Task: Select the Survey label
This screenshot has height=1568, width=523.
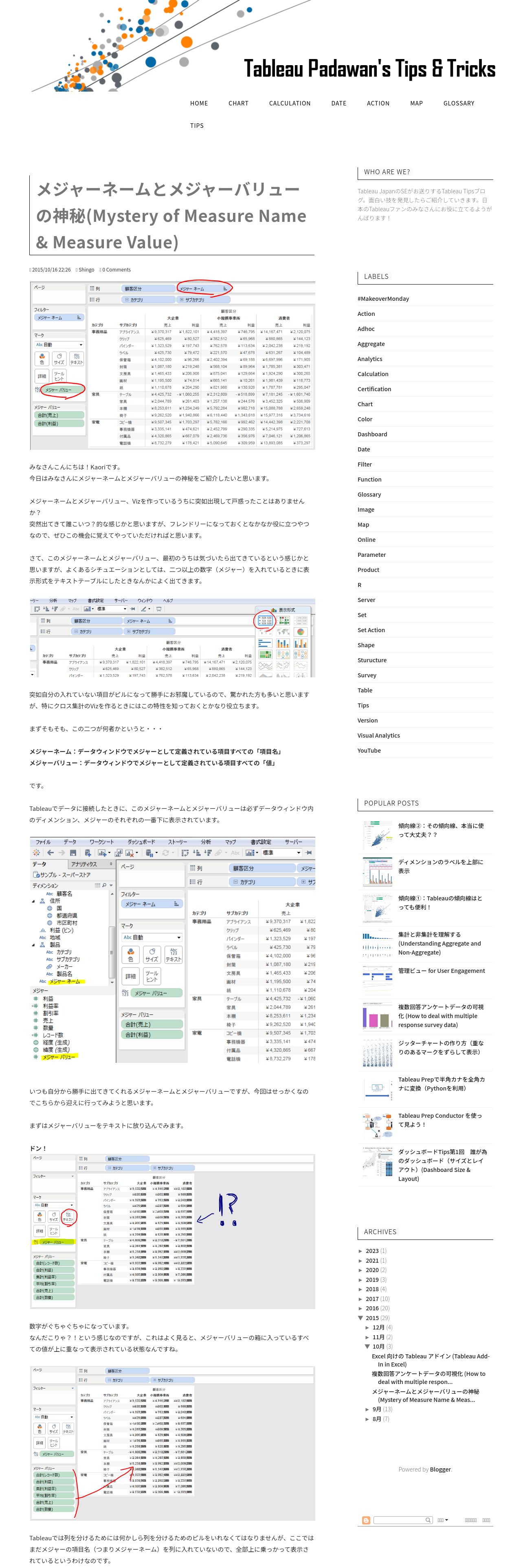Action: (x=367, y=675)
